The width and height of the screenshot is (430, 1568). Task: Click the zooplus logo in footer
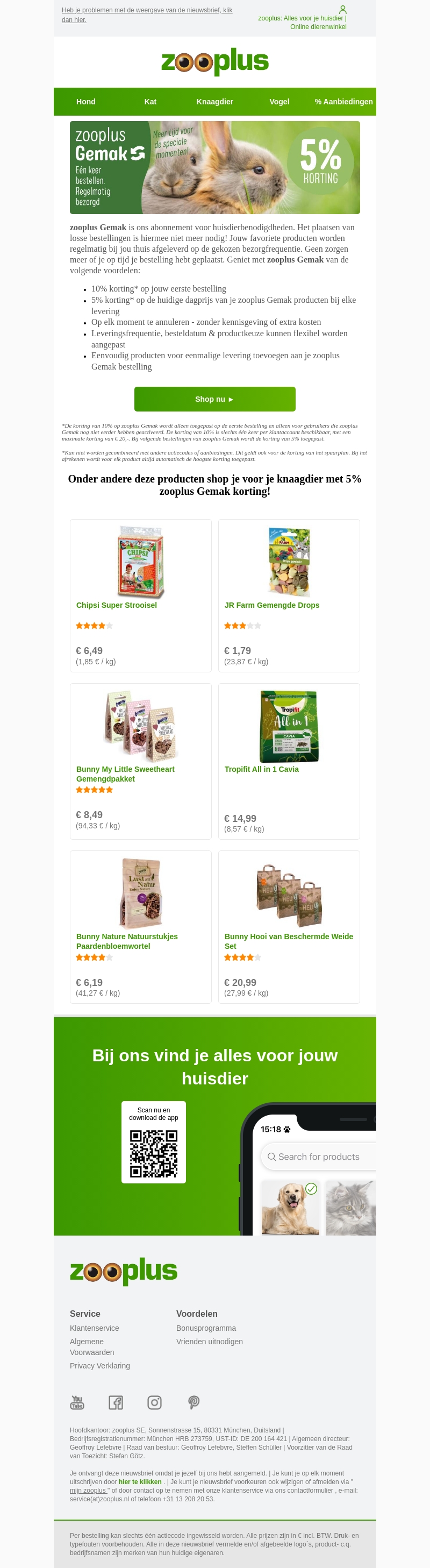124,1271
